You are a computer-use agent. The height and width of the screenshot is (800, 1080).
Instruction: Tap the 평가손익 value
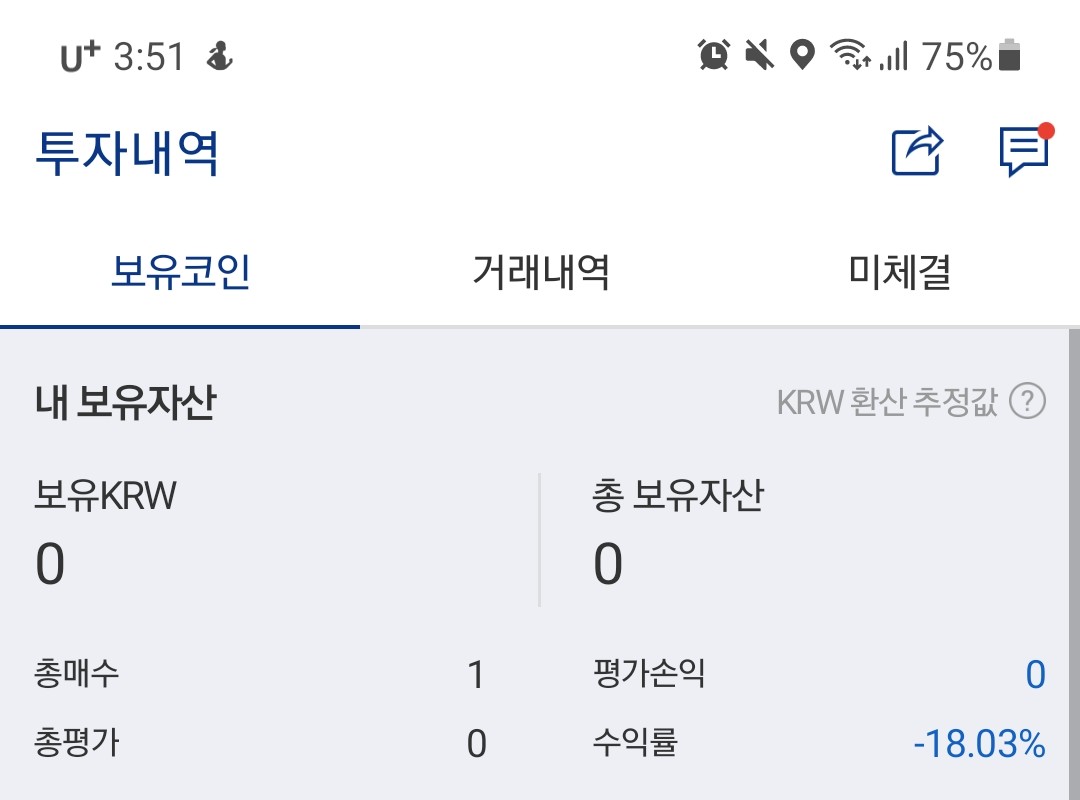[1035, 675]
